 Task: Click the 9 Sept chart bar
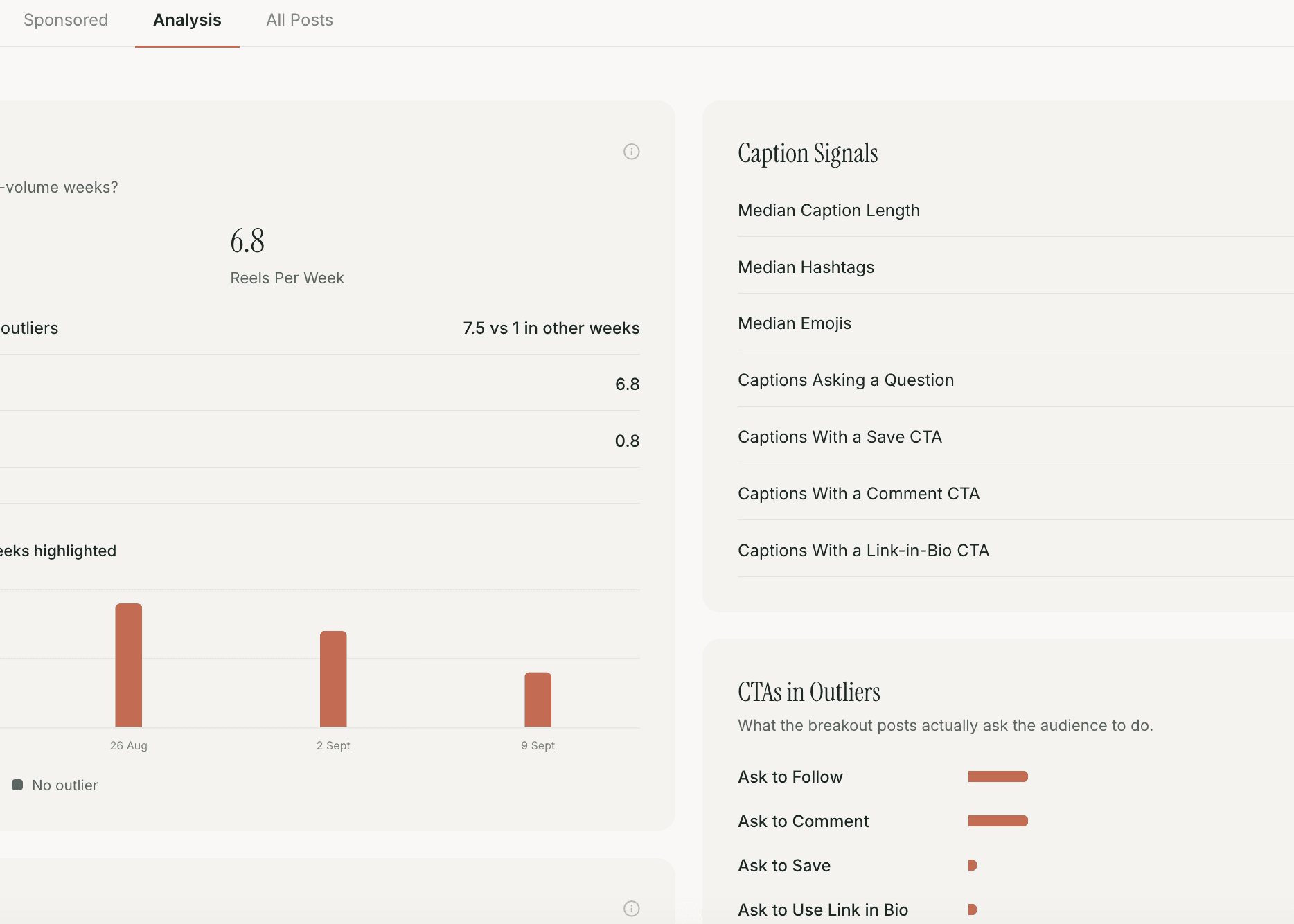tap(538, 700)
